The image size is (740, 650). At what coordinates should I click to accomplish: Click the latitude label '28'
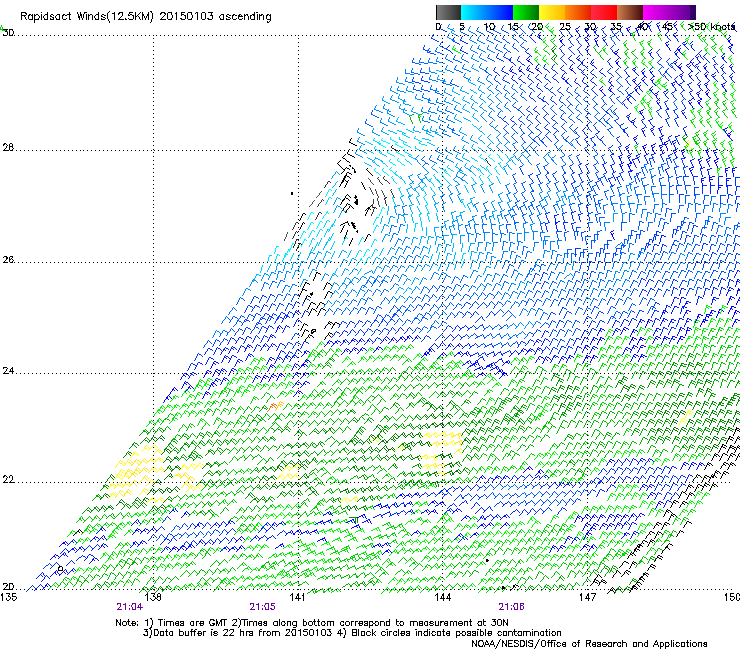tap(8, 147)
